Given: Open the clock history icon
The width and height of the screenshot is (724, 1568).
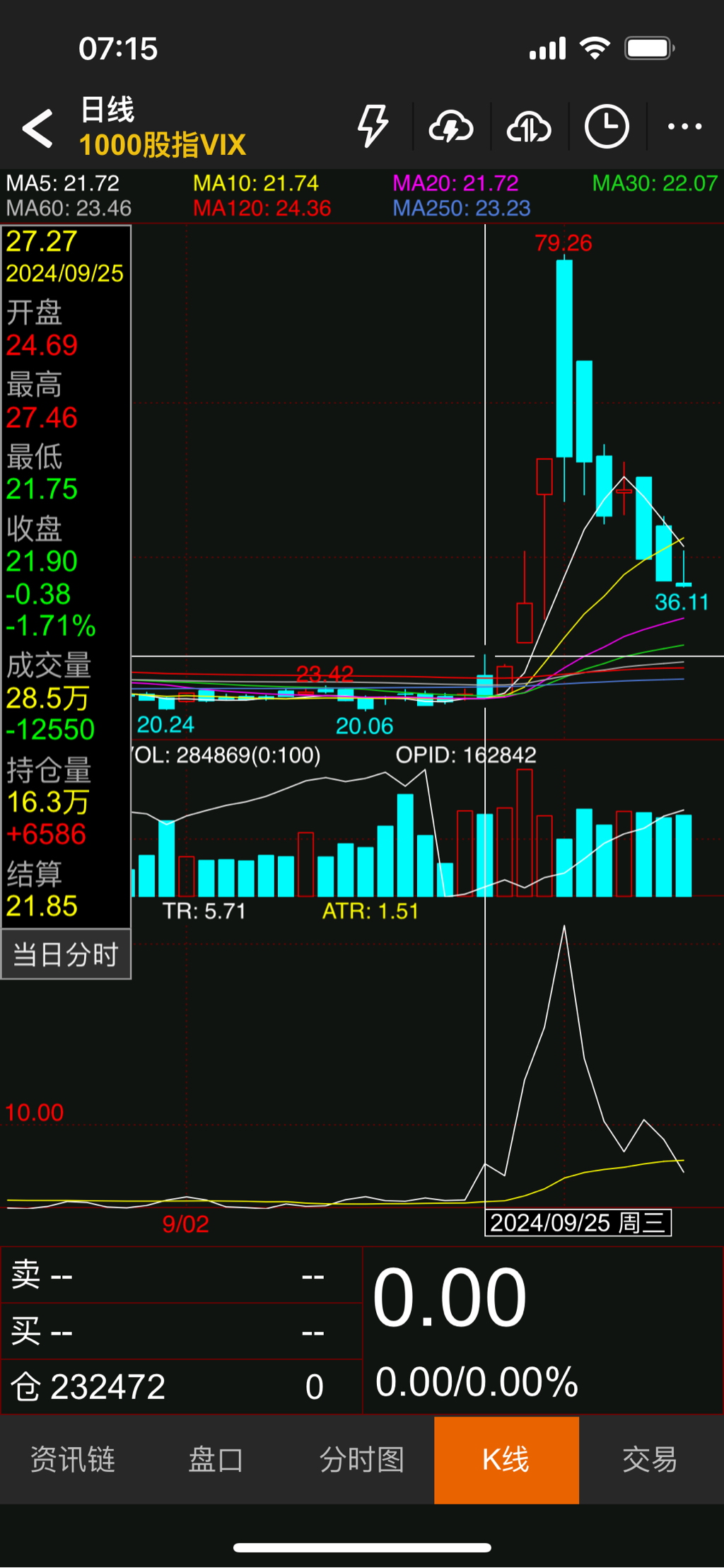Looking at the screenshot, I should [x=607, y=127].
